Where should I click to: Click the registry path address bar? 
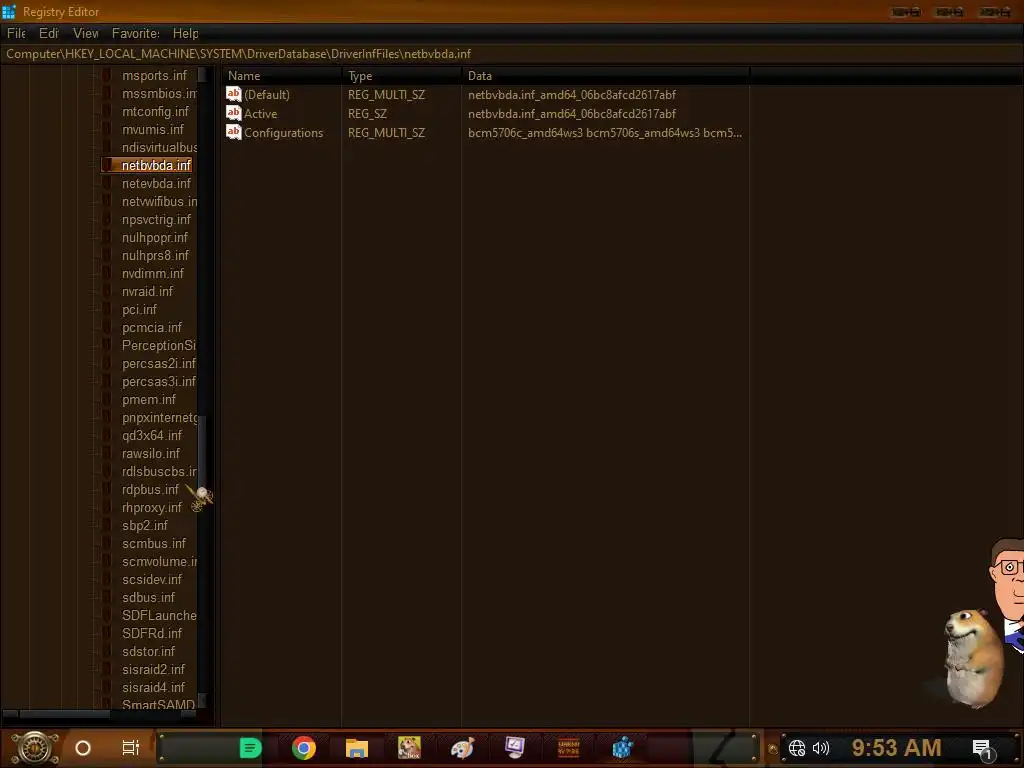click(x=512, y=54)
